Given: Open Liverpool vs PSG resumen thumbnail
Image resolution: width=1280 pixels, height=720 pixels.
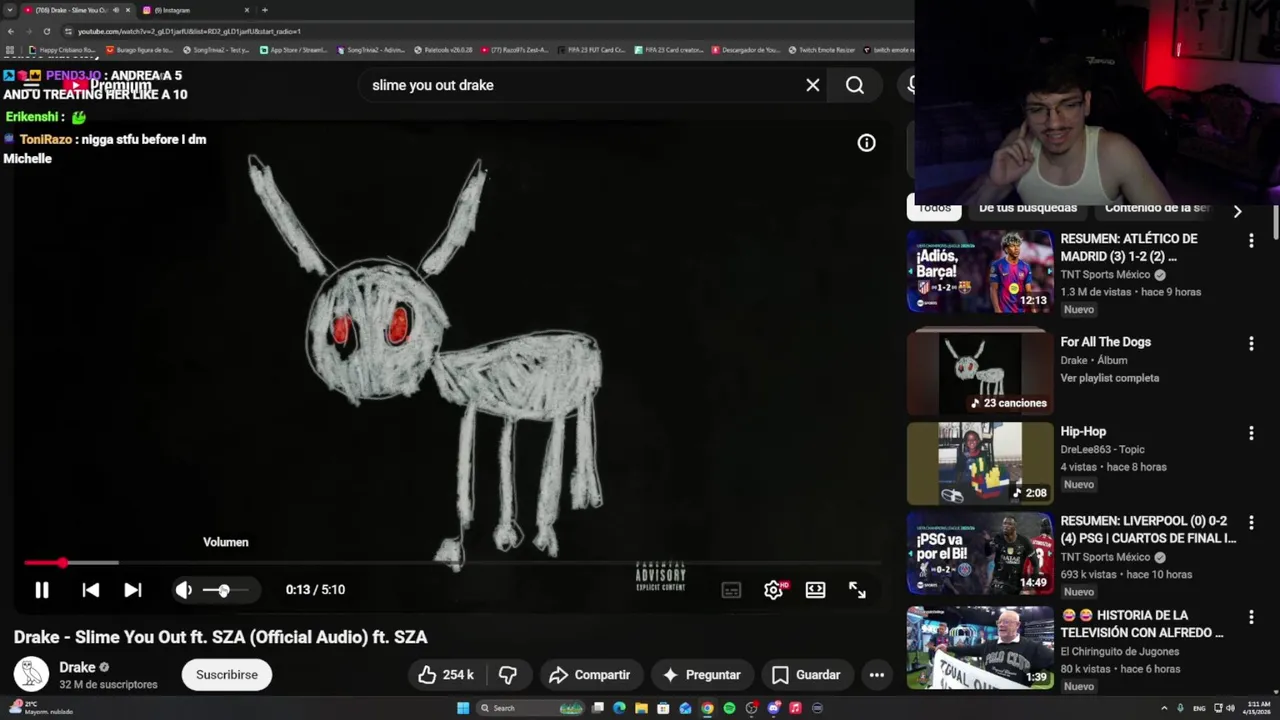Looking at the screenshot, I should [x=980, y=554].
